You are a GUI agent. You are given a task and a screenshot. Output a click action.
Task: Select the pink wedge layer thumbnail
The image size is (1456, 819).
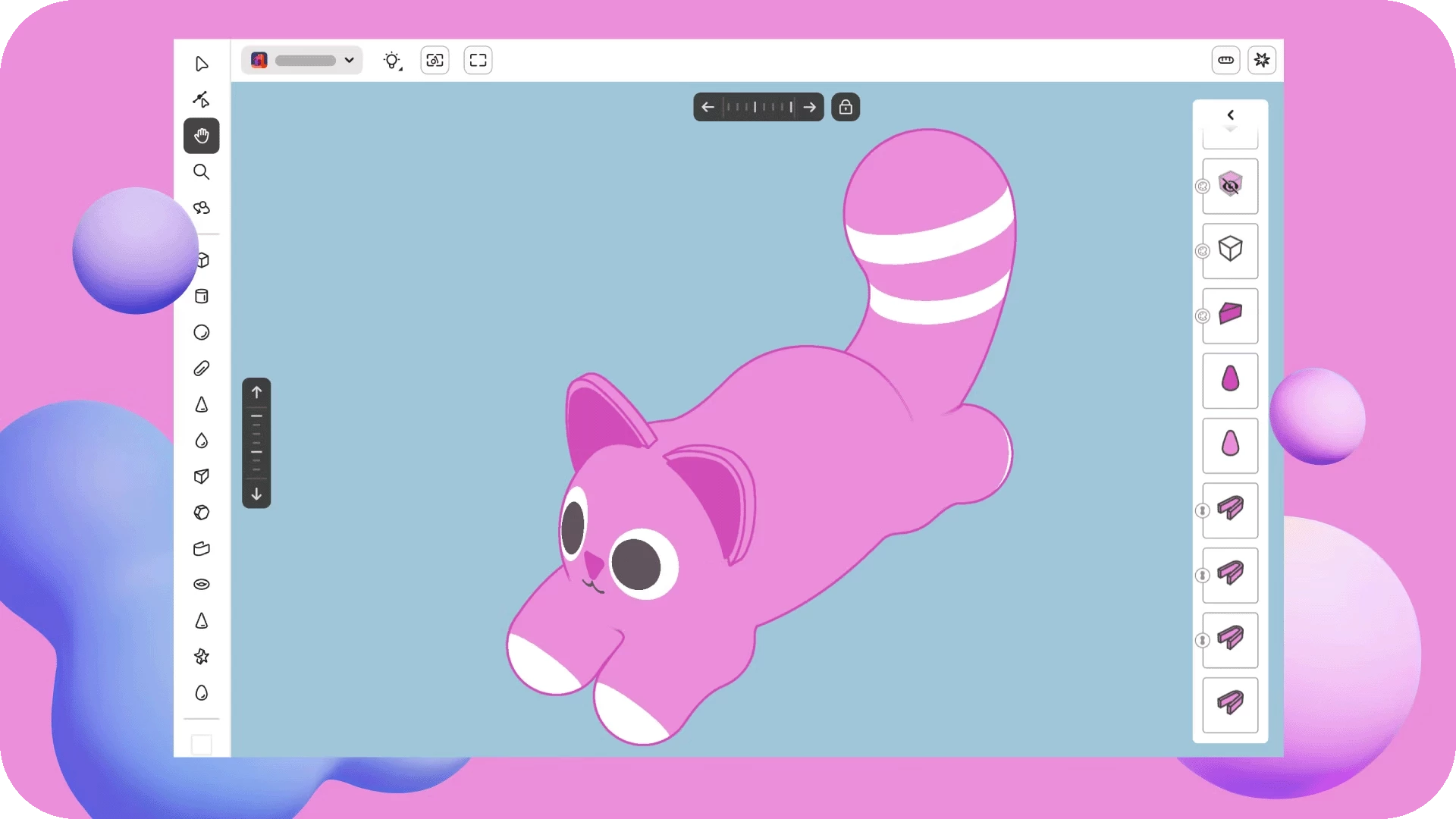(x=1230, y=315)
